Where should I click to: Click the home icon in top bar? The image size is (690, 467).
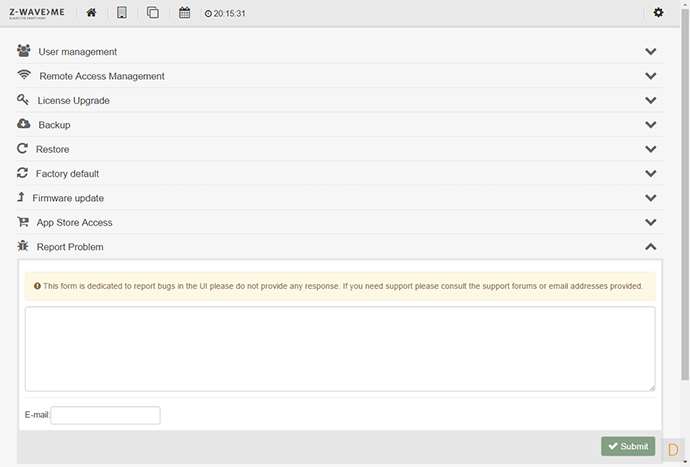(92, 13)
